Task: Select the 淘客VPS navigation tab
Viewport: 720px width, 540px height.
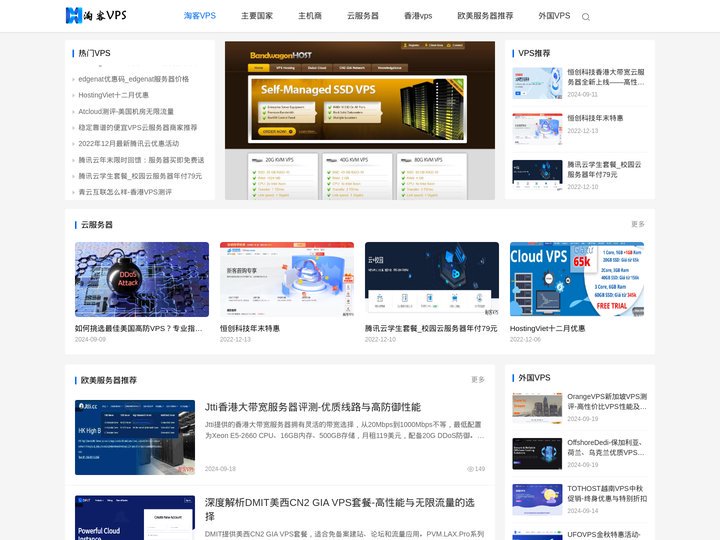Action: pyautogui.click(x=200, y=16)
